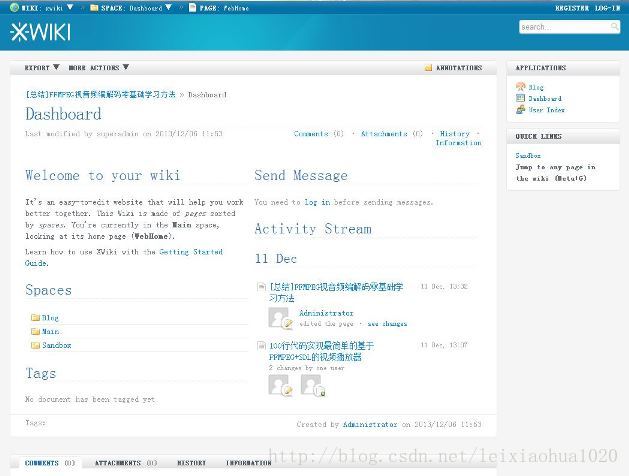Click the globe icon beside Wiki label

[14, 7]
